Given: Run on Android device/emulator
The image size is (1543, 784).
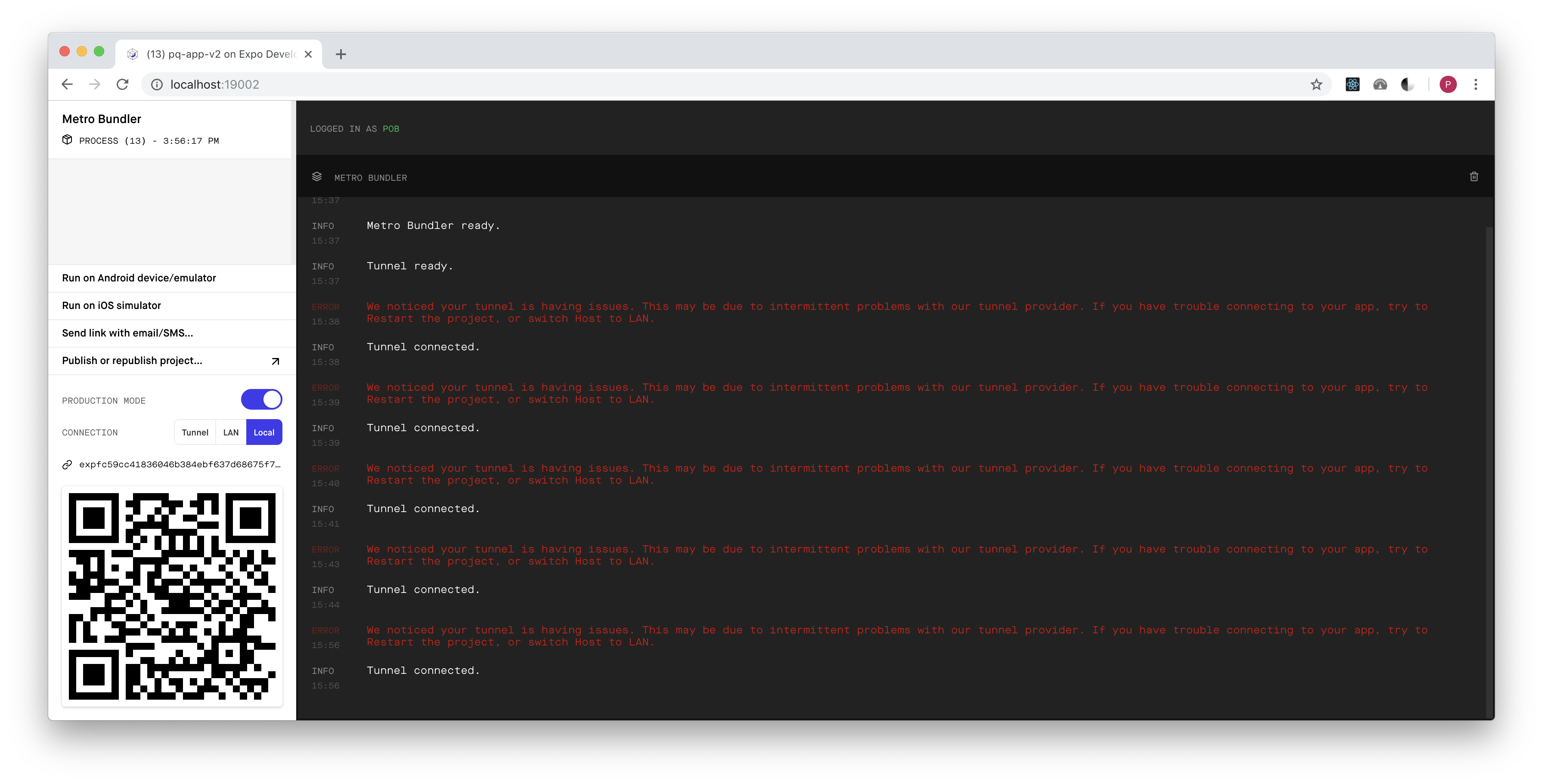Looking at the screenshot, I should [x=139, y=278].
